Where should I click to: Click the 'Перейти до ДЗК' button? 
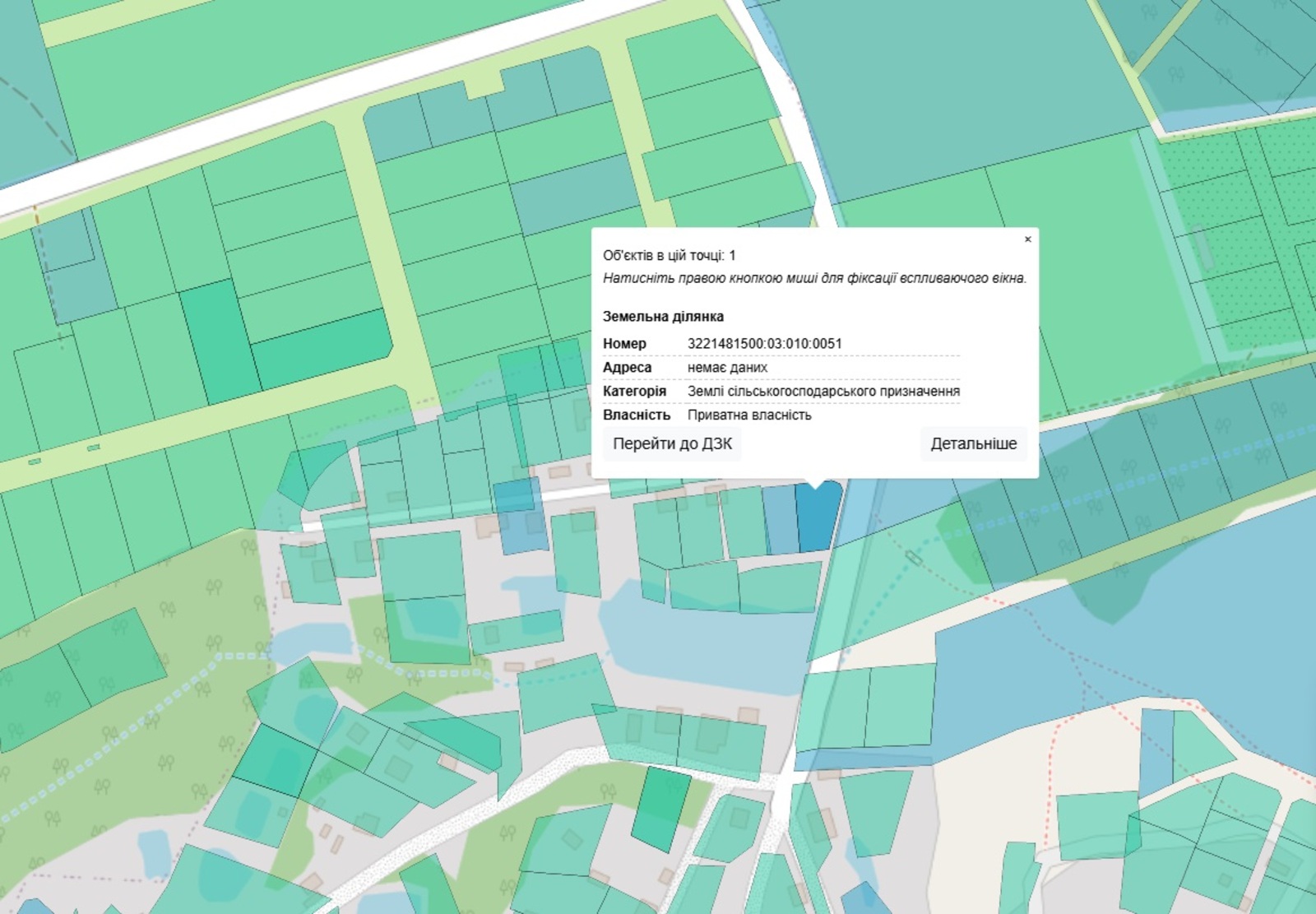coord(672,444)
